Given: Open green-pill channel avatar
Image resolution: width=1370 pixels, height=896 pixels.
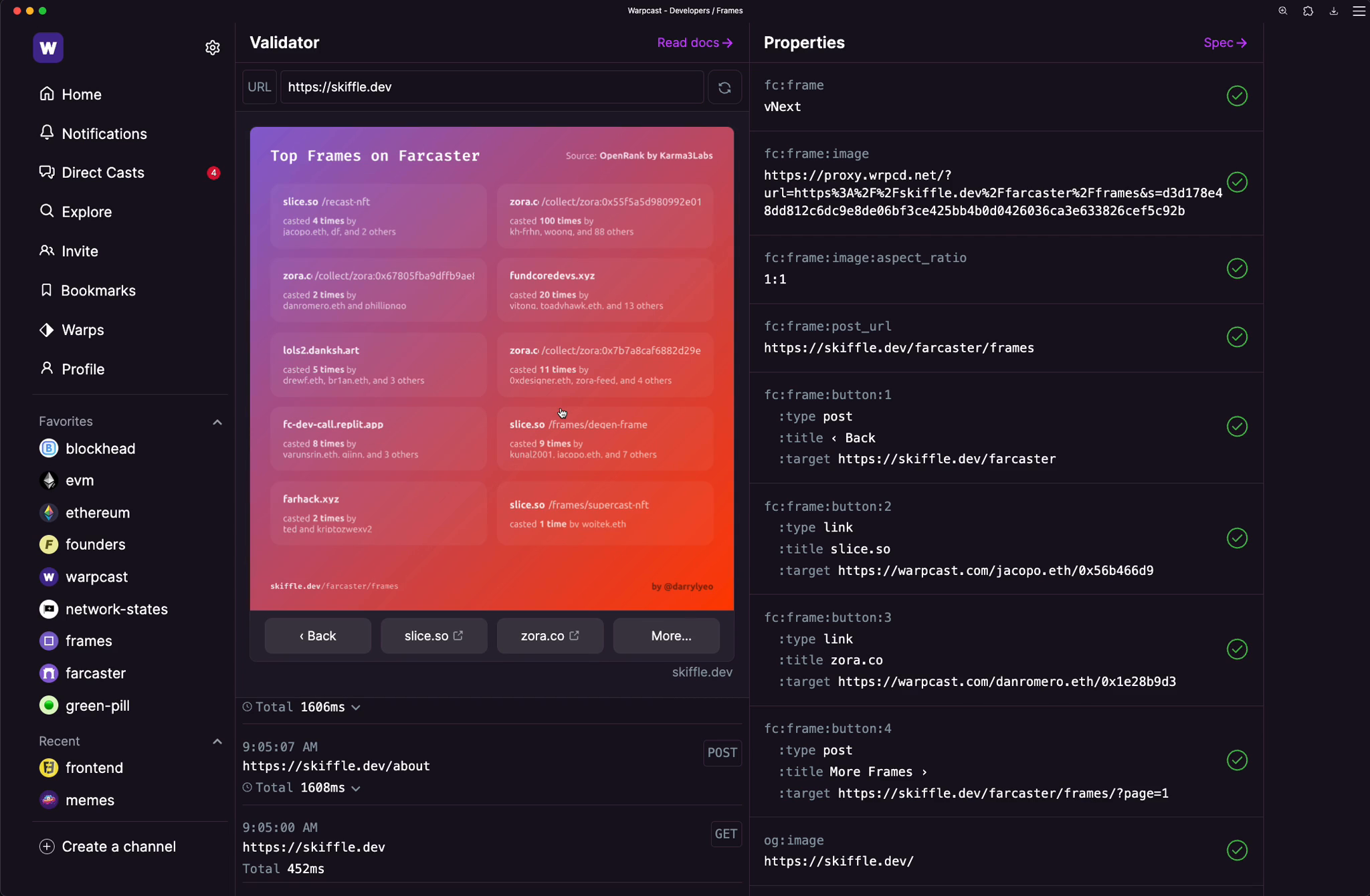Looking at the screenshot, I should click(x=49, y=705).
